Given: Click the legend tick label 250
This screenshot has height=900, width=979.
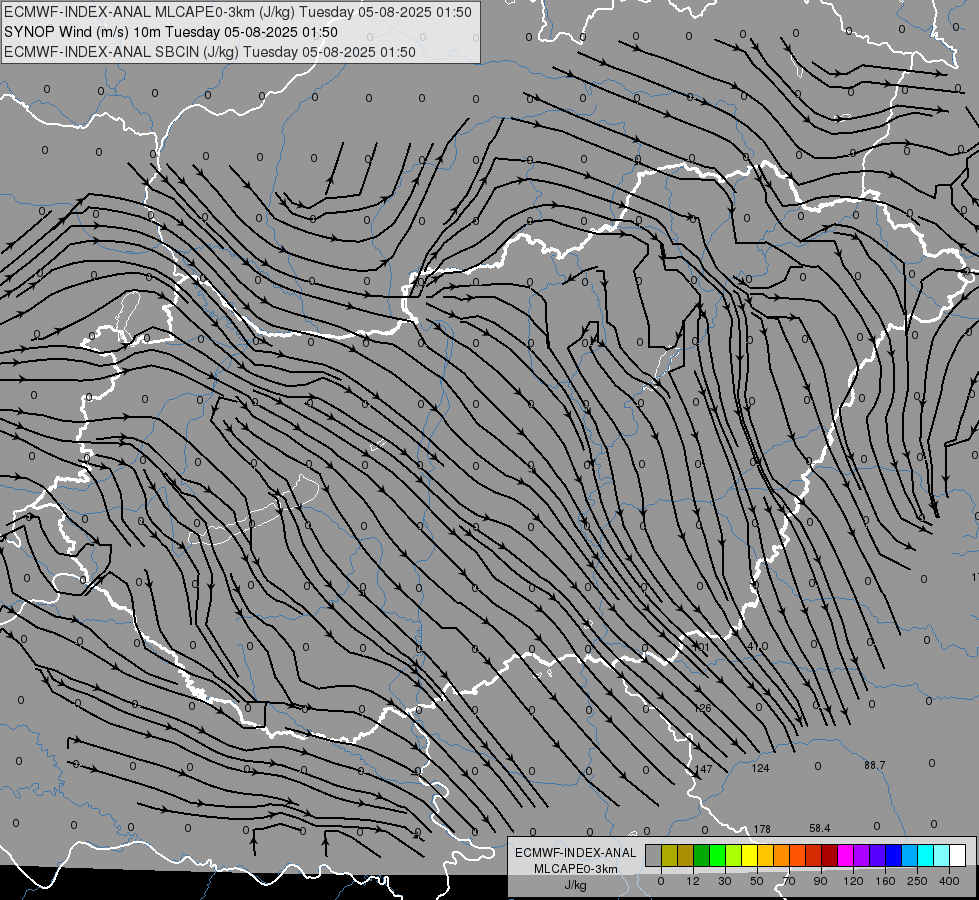Looking at the screenshot, I should pos(917,881).
